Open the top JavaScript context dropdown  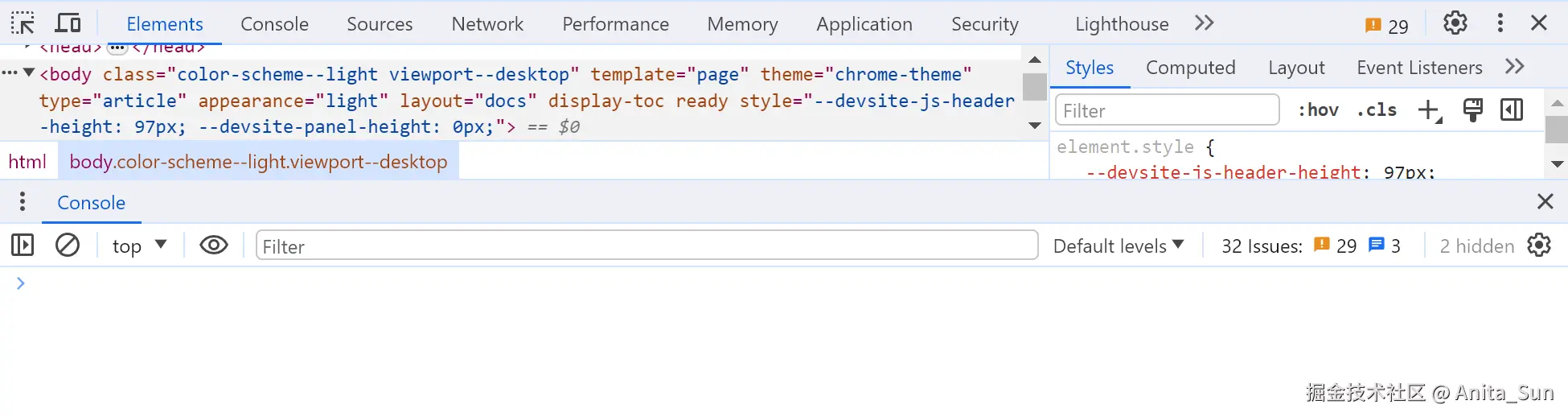coord(138,246)
